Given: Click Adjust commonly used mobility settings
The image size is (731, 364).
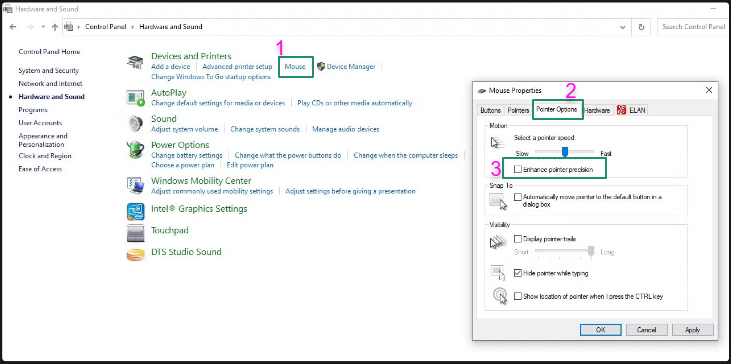Looking at the screenshot, I should [212, 191].
